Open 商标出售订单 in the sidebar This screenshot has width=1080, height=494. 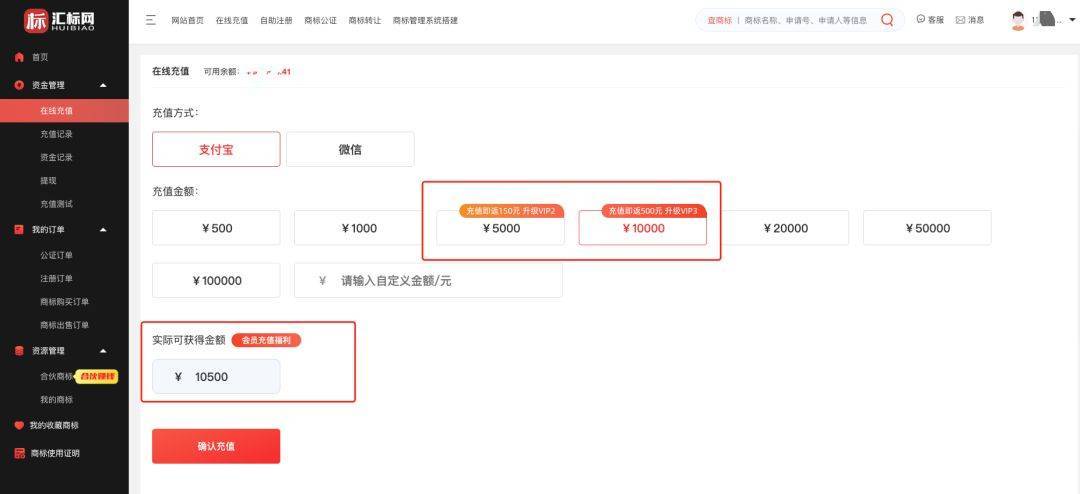tap(65, 325)
